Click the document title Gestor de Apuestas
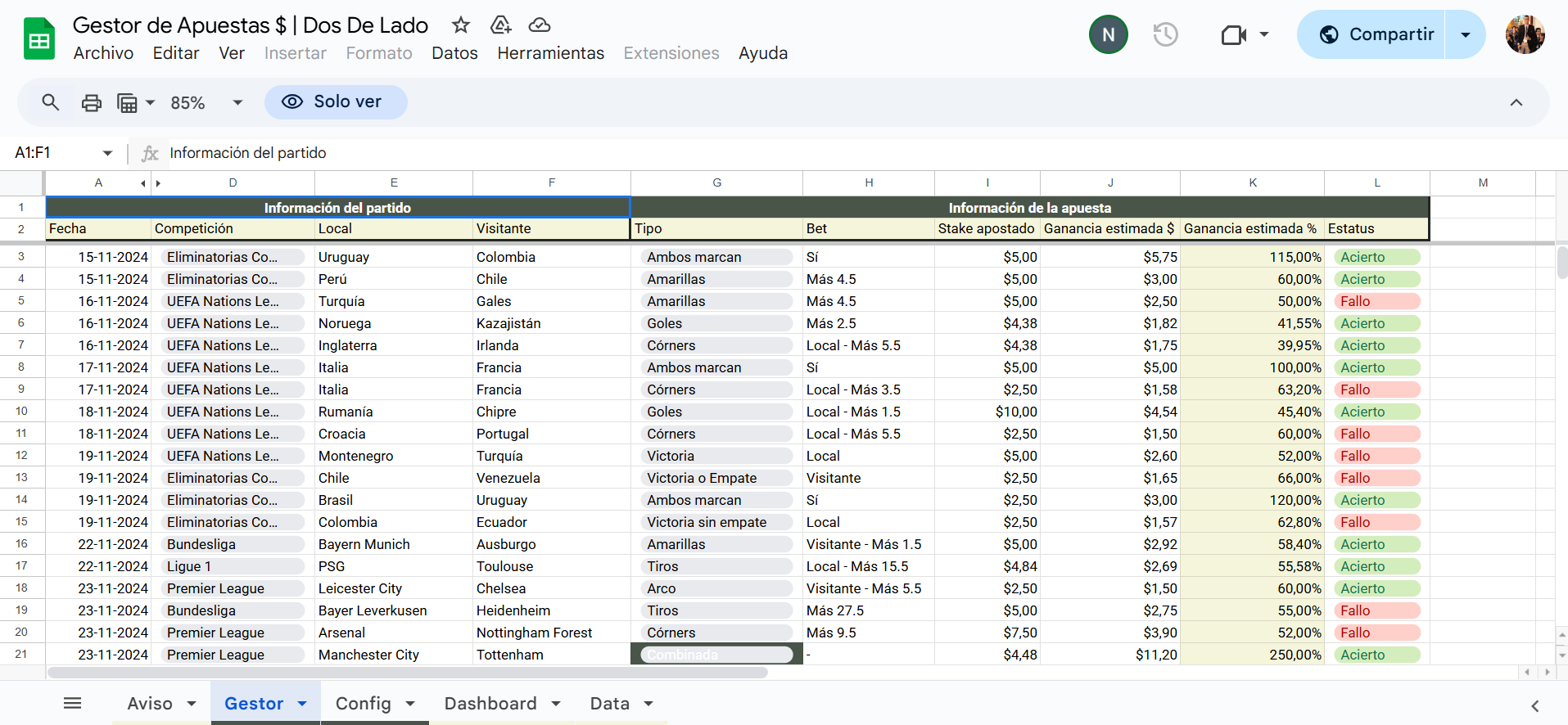Screen dimensions: 1568x725 click(251, 25)
